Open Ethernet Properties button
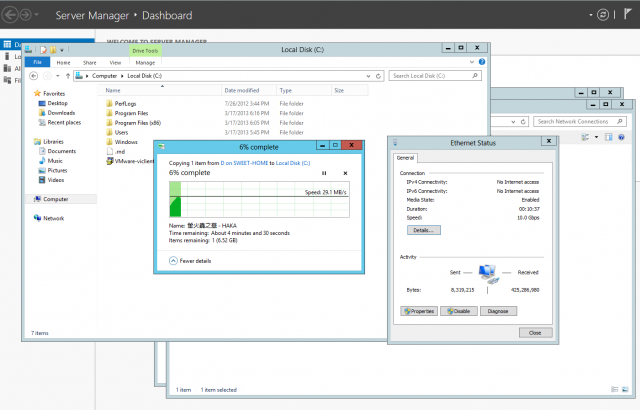The width and height of the screenshot is (640, 410). [x=419, y=311]
